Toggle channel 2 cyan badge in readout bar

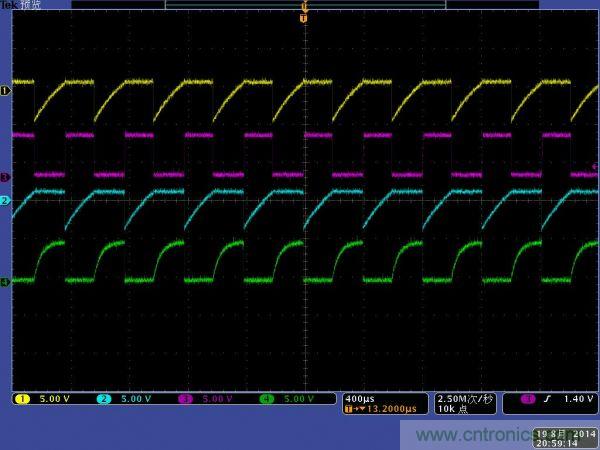pyautogui.click(x=104, y=398)
